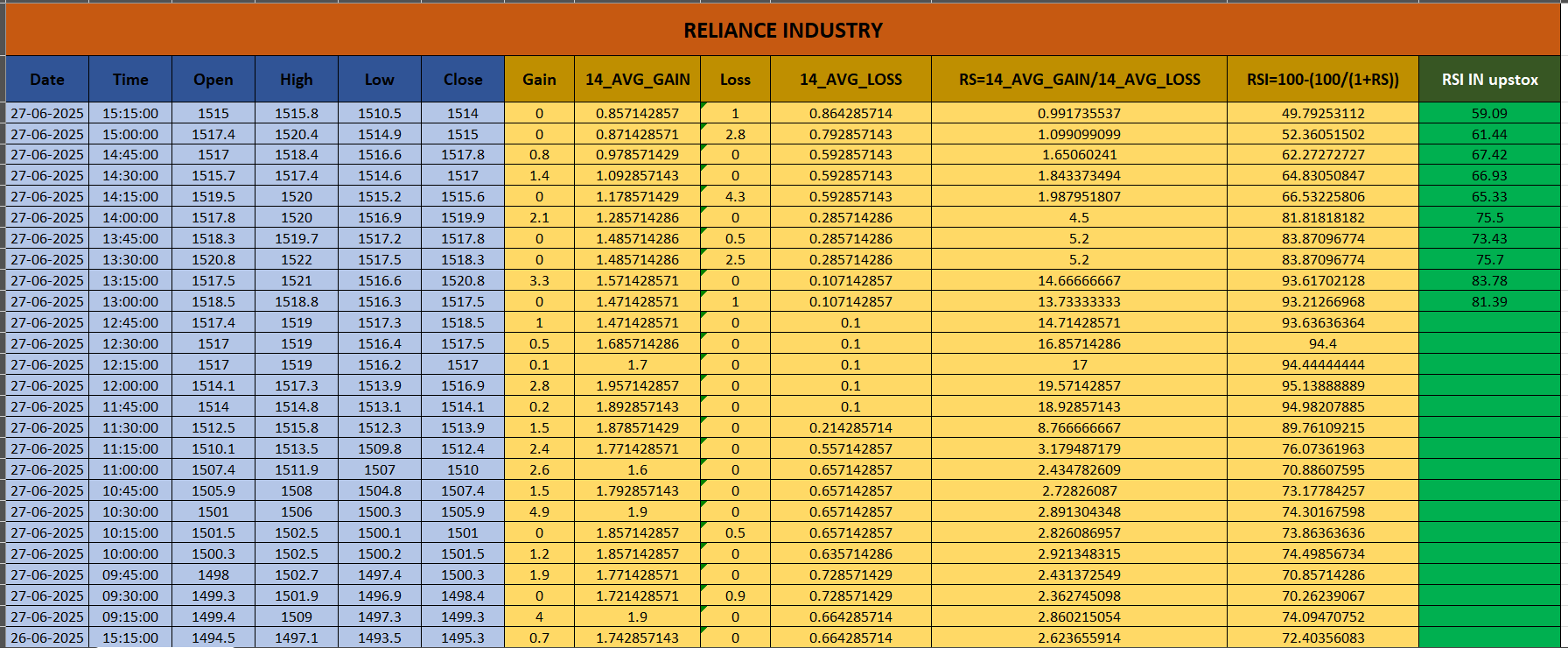The height and width of the screenshot is (648, 1568).
Task: Click the RS cell showing 17
Action: point(1080,365)
